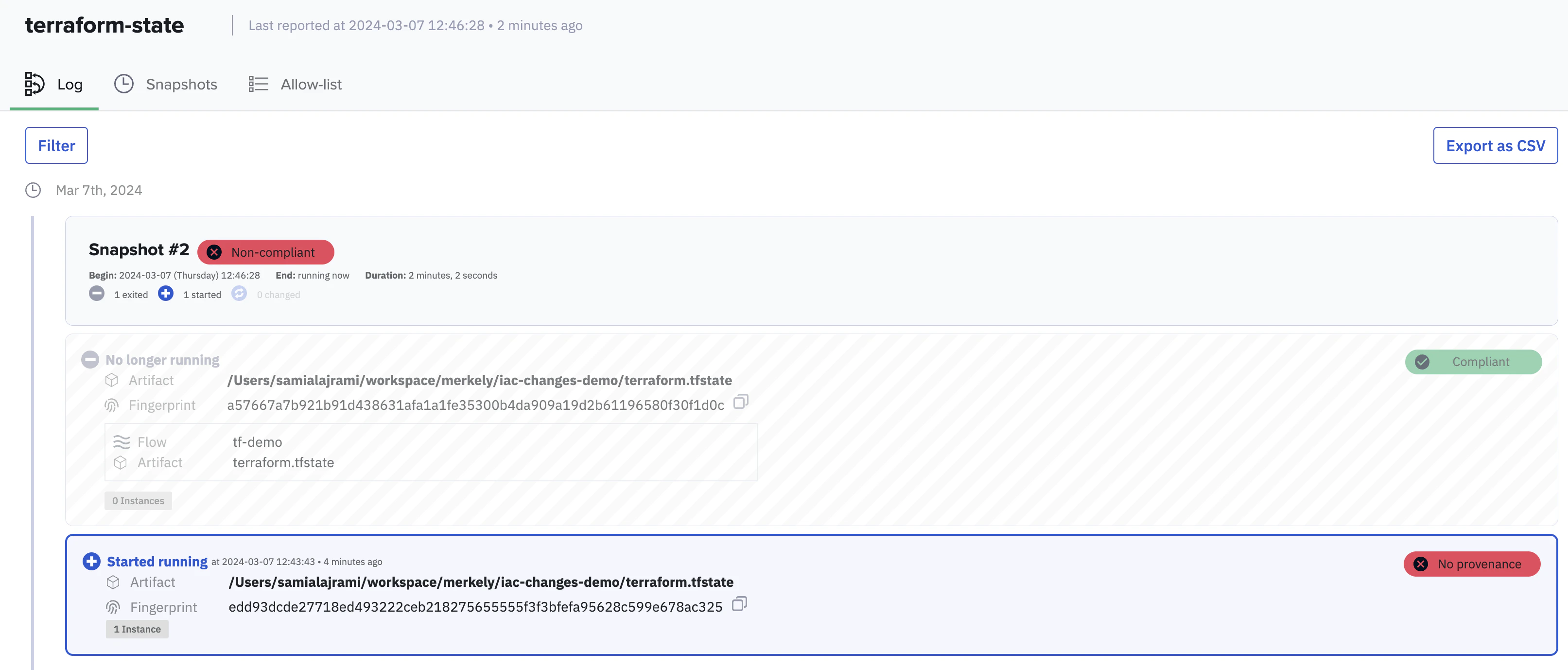Copy fingerprint of terraform.tfstate artifact a57667a

[x=741, y=402]
